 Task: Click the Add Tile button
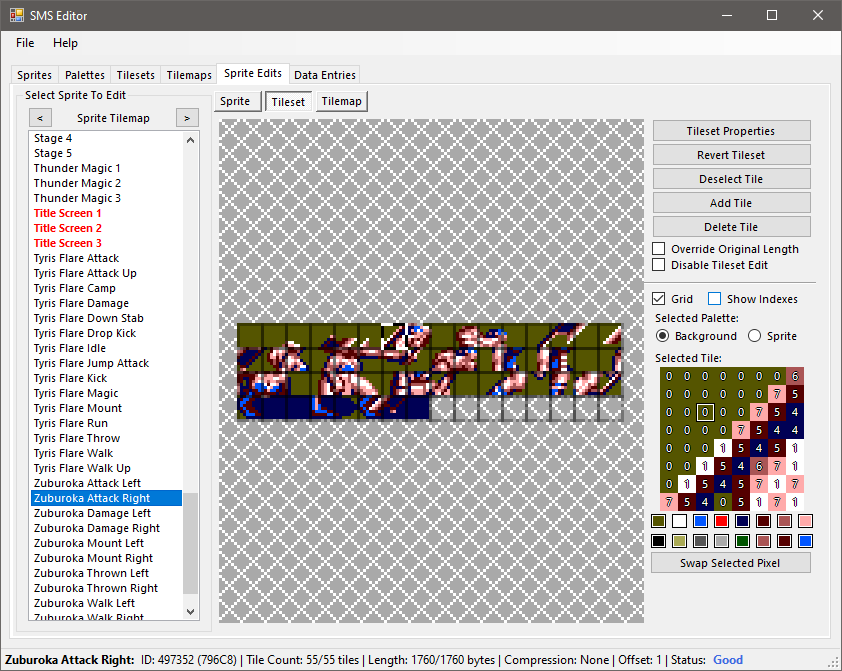coord(731,203)
